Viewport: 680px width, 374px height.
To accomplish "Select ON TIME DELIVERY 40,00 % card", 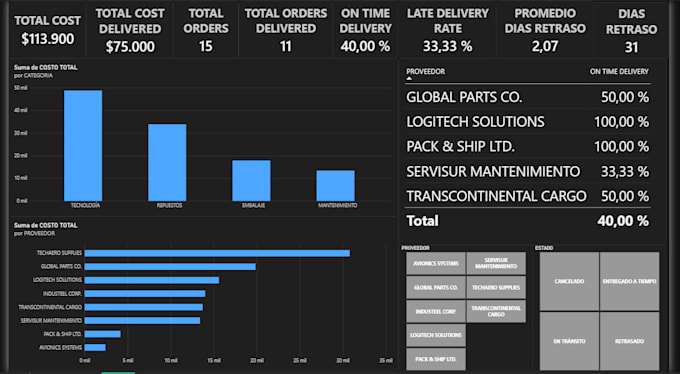I will tap(365, 30).
